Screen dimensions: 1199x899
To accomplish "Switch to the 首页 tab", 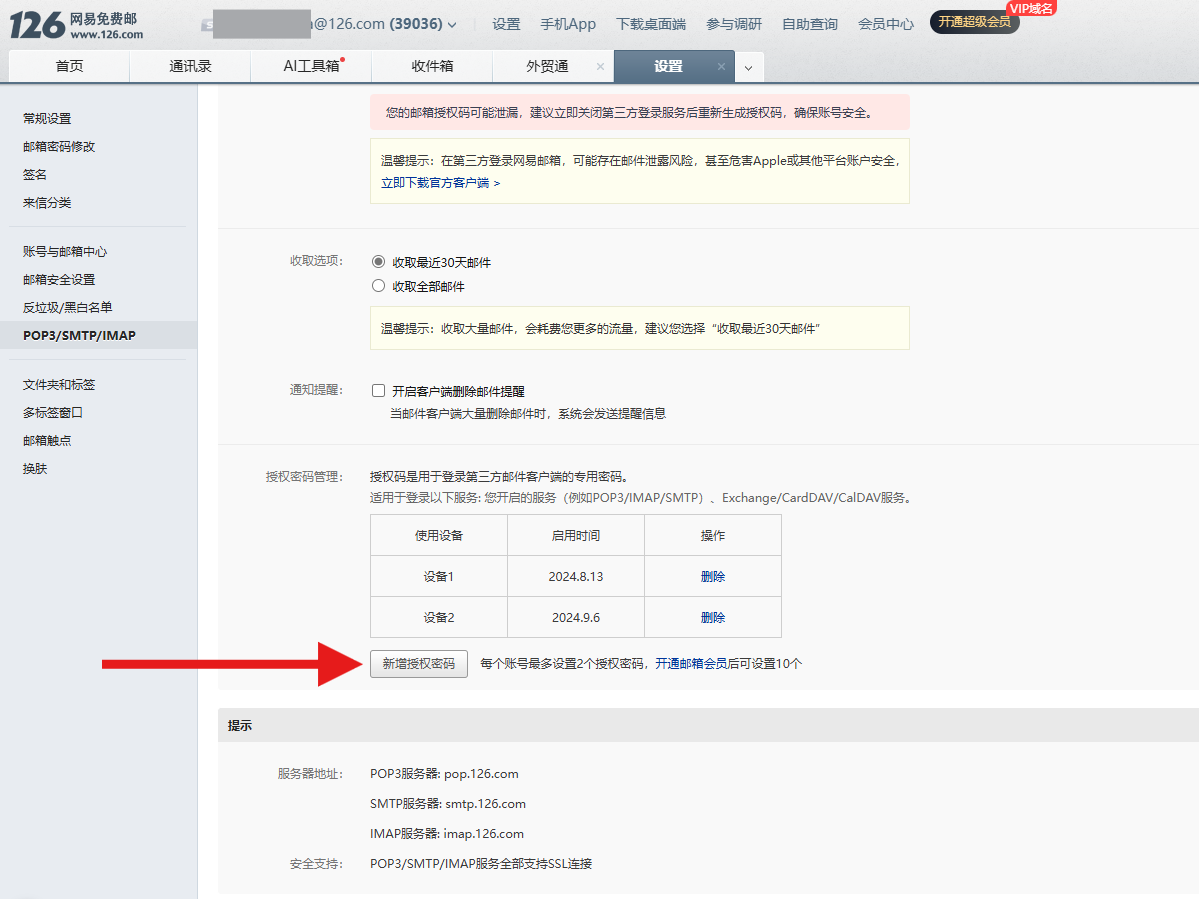I will pos(70,67).
